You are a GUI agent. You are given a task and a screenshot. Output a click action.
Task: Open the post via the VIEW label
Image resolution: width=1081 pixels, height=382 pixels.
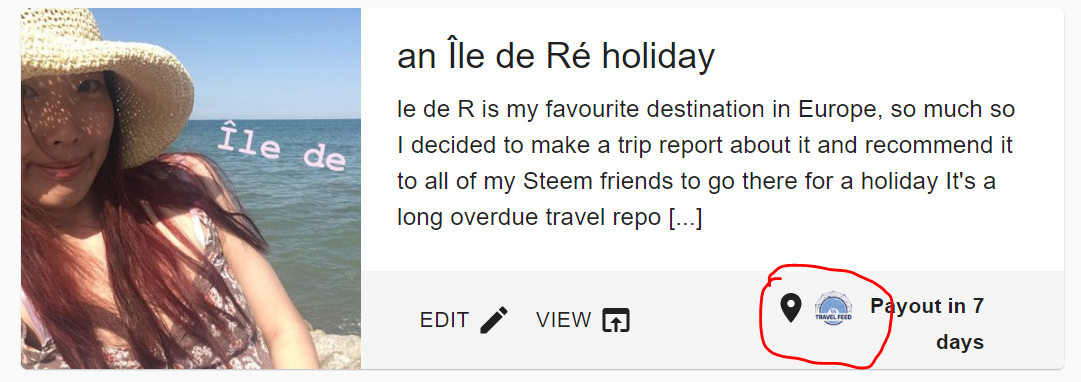pyautogui.click(x=563, y=320)
